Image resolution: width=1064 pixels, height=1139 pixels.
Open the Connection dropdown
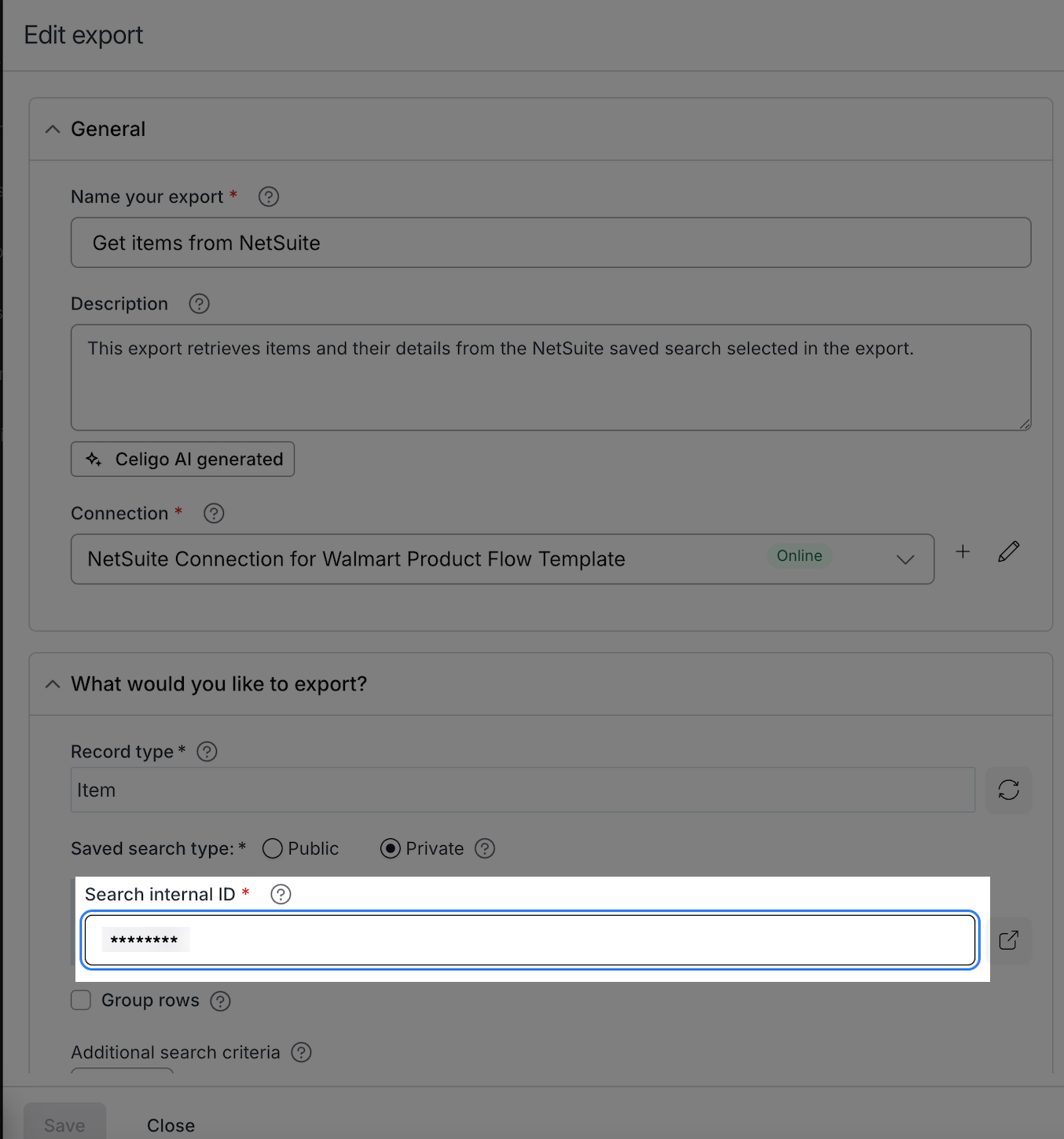pyautogui.click(x=502, y=559)
